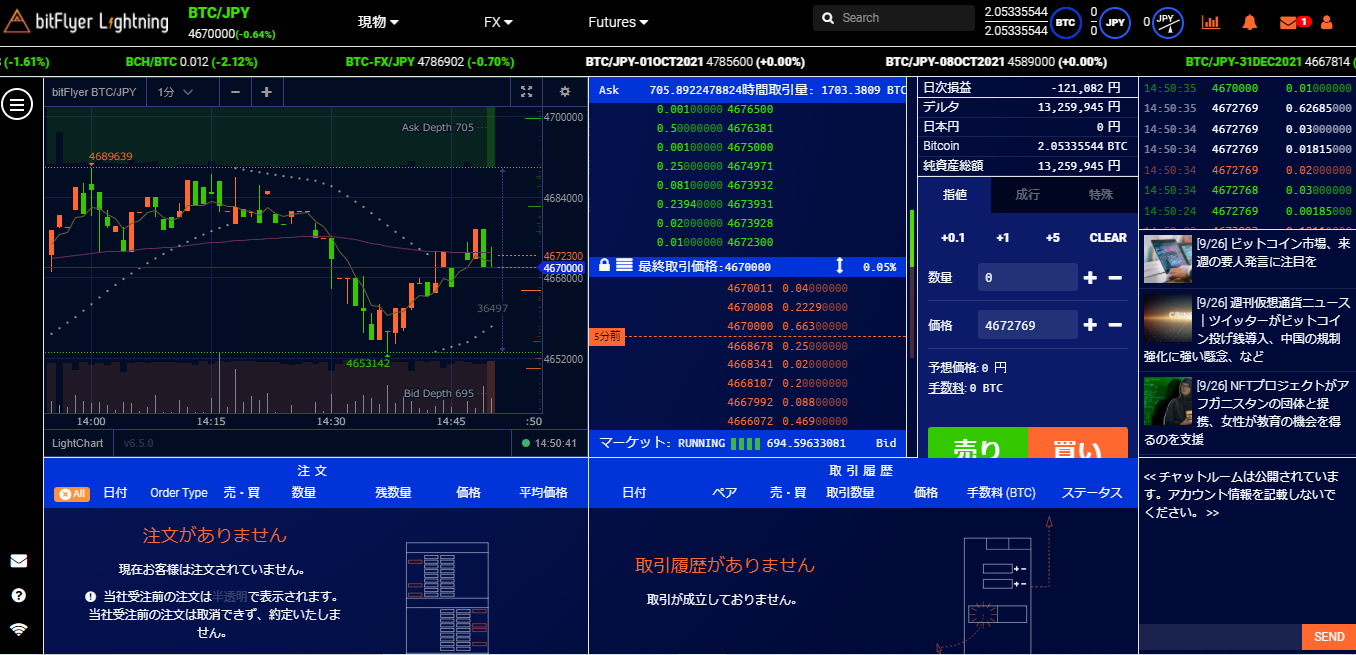
Task: Click the Search box
Action: coord(893,18)
